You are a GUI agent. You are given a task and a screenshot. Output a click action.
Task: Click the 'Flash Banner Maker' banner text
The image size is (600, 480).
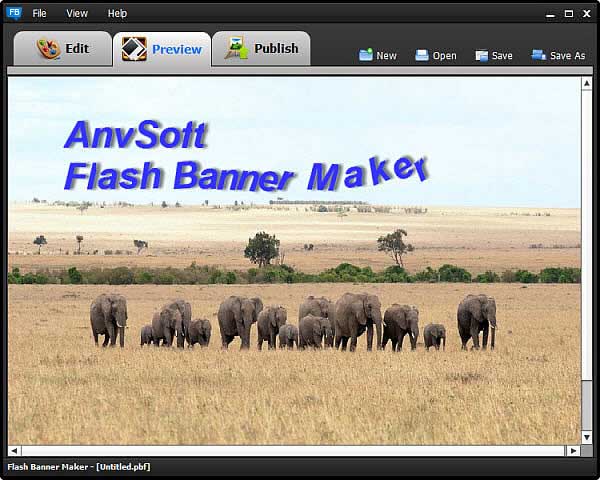point(246,173)
